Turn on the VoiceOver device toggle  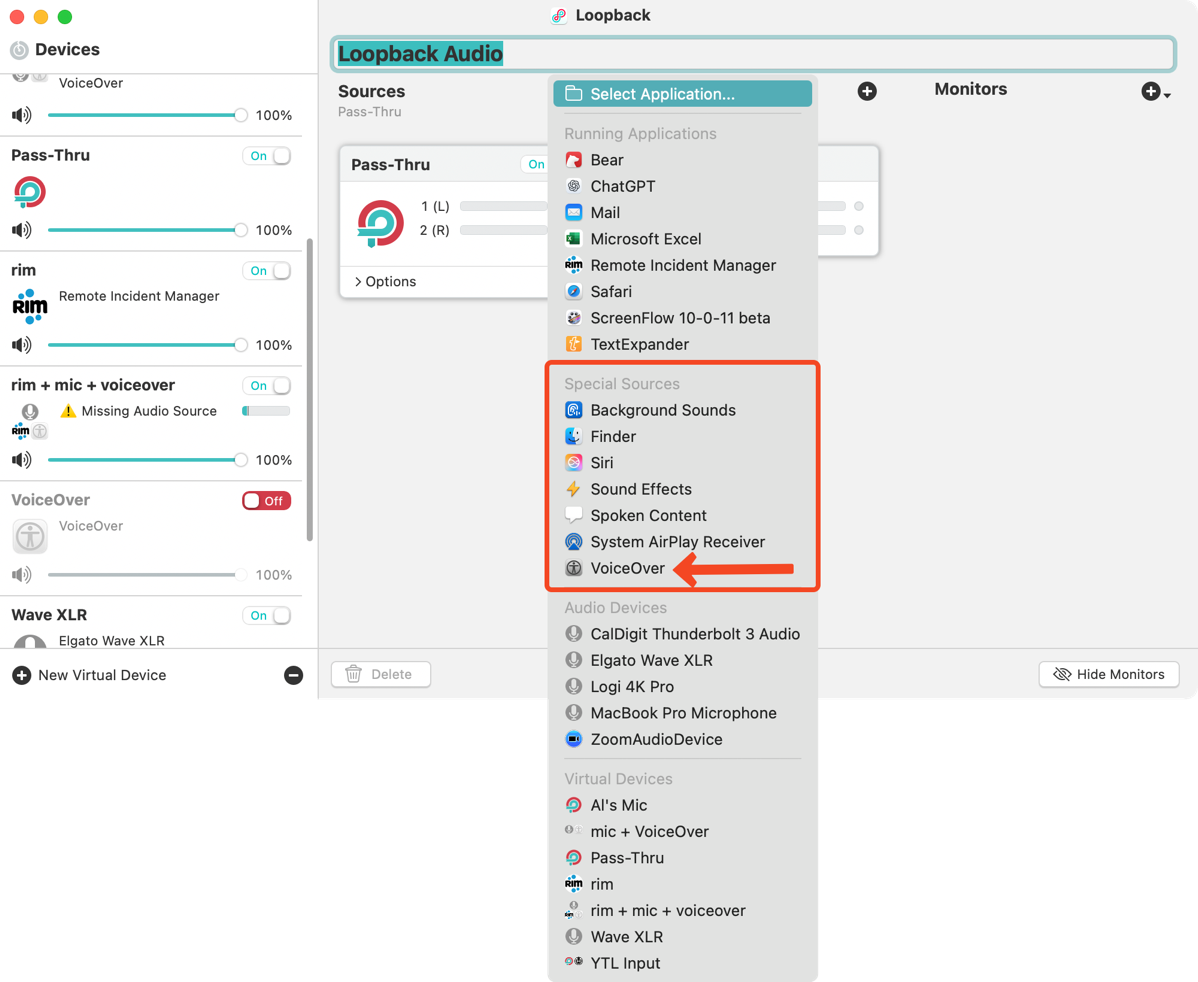pyautogui.click(x=266, y=501)
